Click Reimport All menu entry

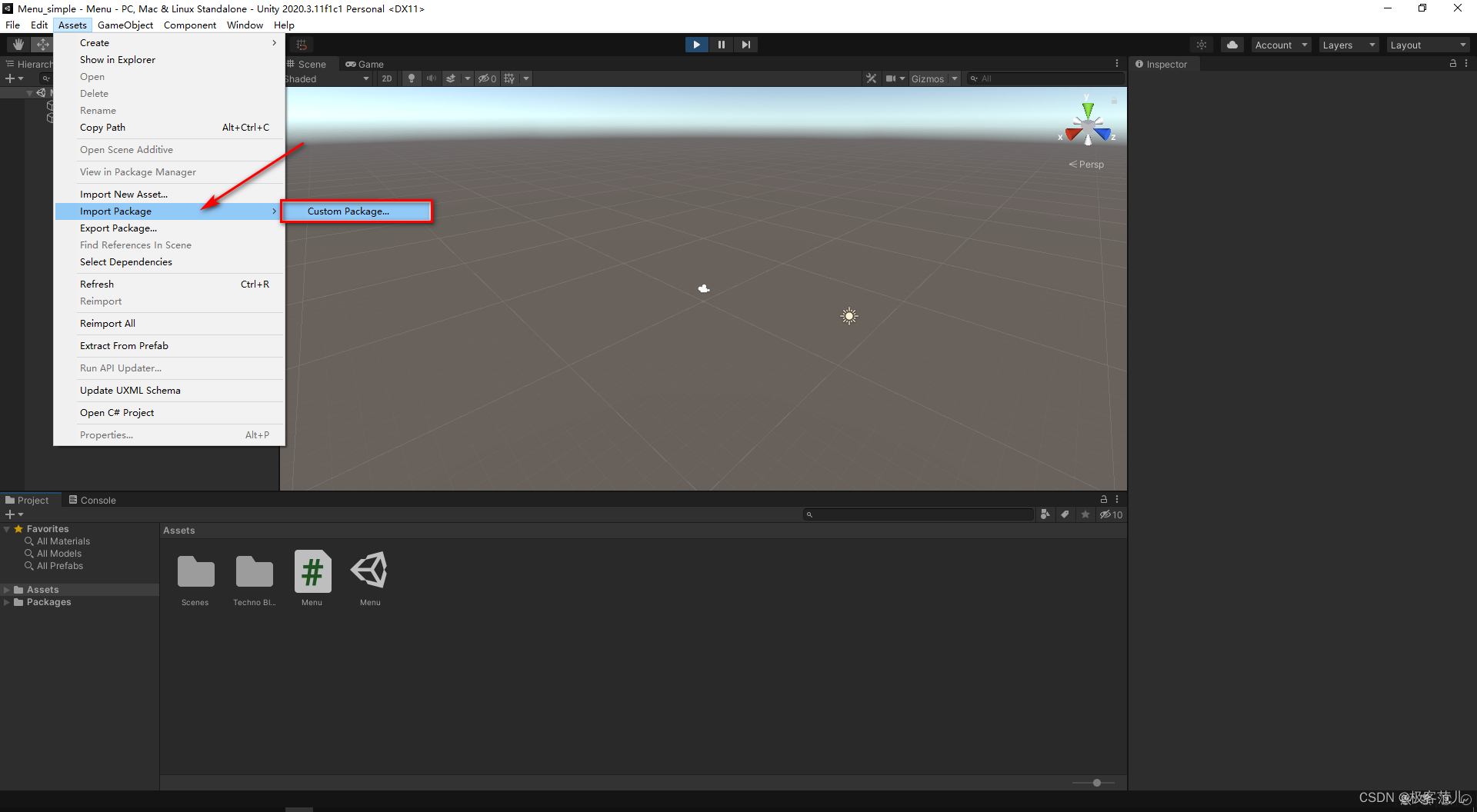point(169,324)
